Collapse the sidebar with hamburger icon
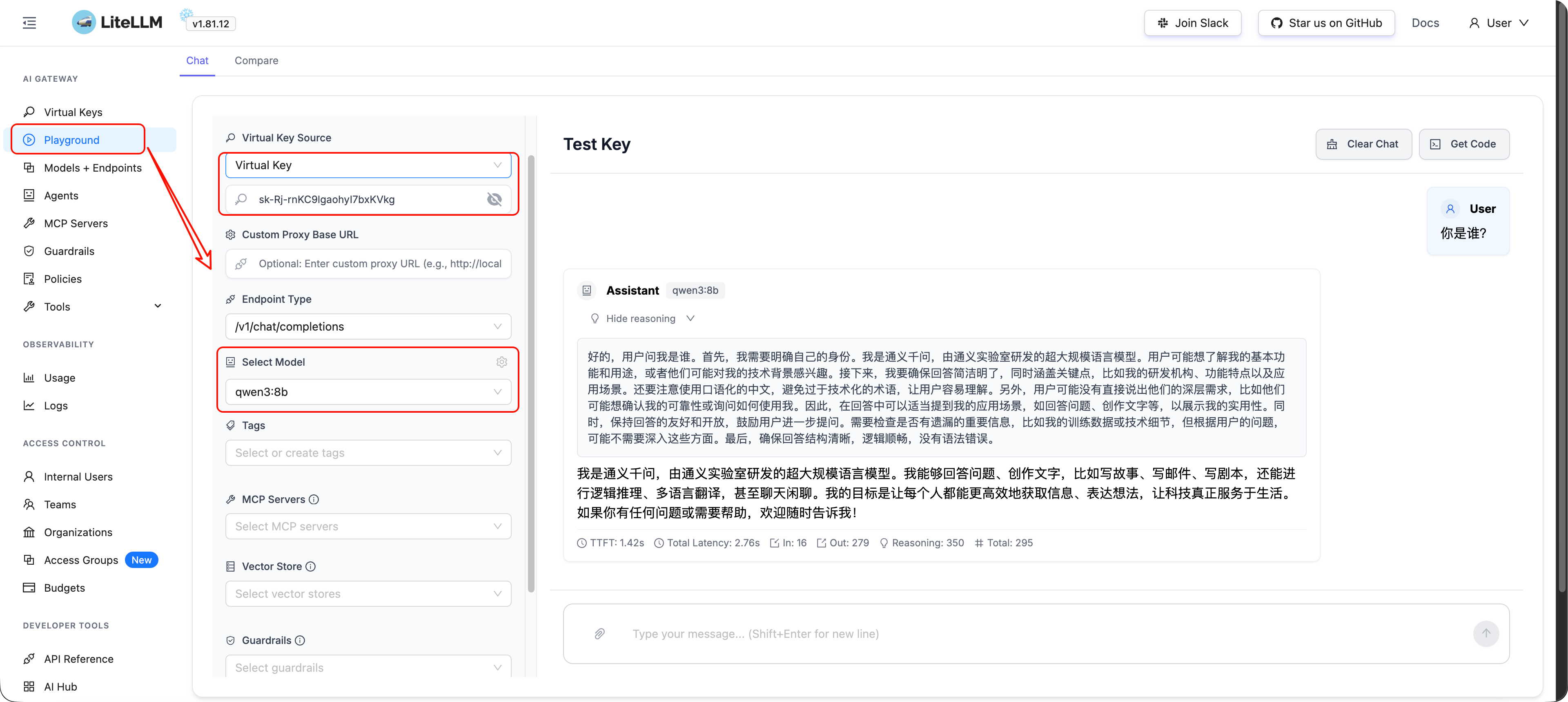Viewport: 1568px width, 702px height. tap(29, 23)
